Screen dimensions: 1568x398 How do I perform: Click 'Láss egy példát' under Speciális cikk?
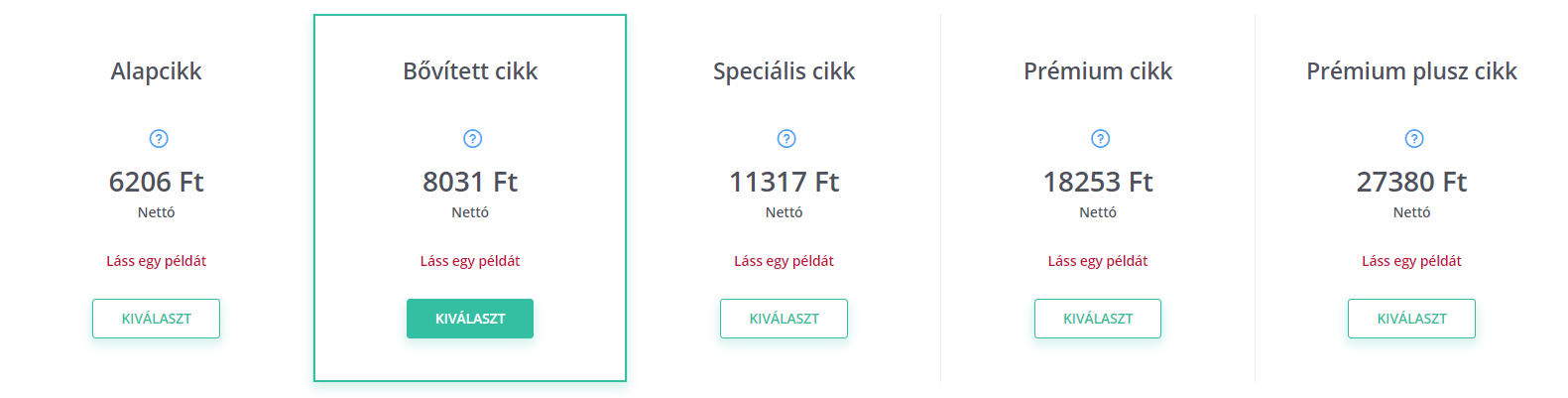click(x=784, y=261)
